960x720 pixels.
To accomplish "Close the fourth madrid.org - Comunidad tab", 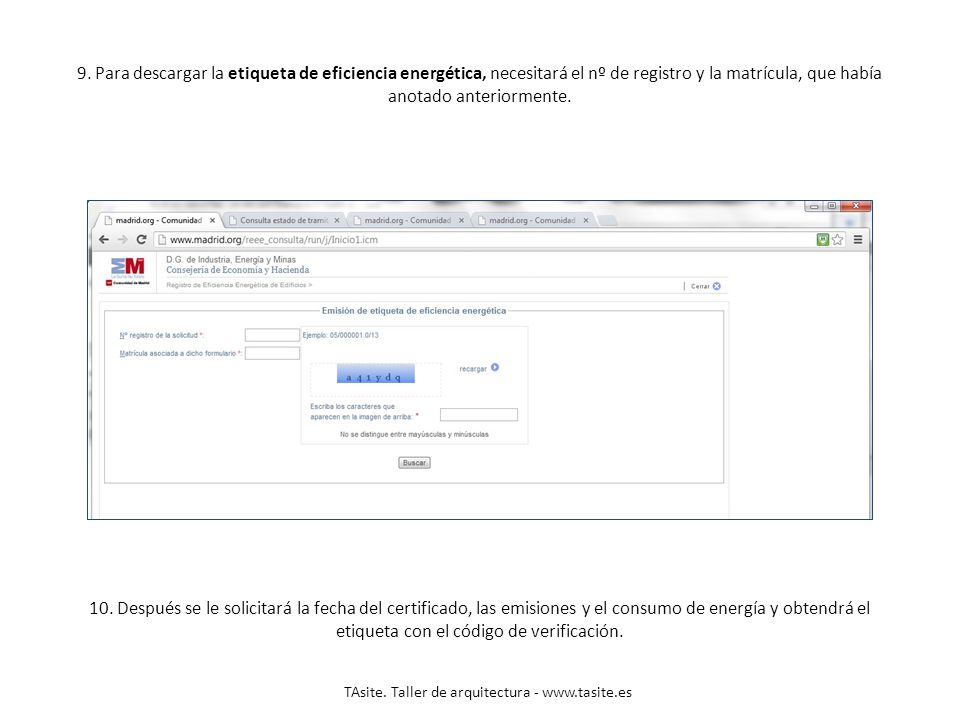I will click(x=586, y=220).
